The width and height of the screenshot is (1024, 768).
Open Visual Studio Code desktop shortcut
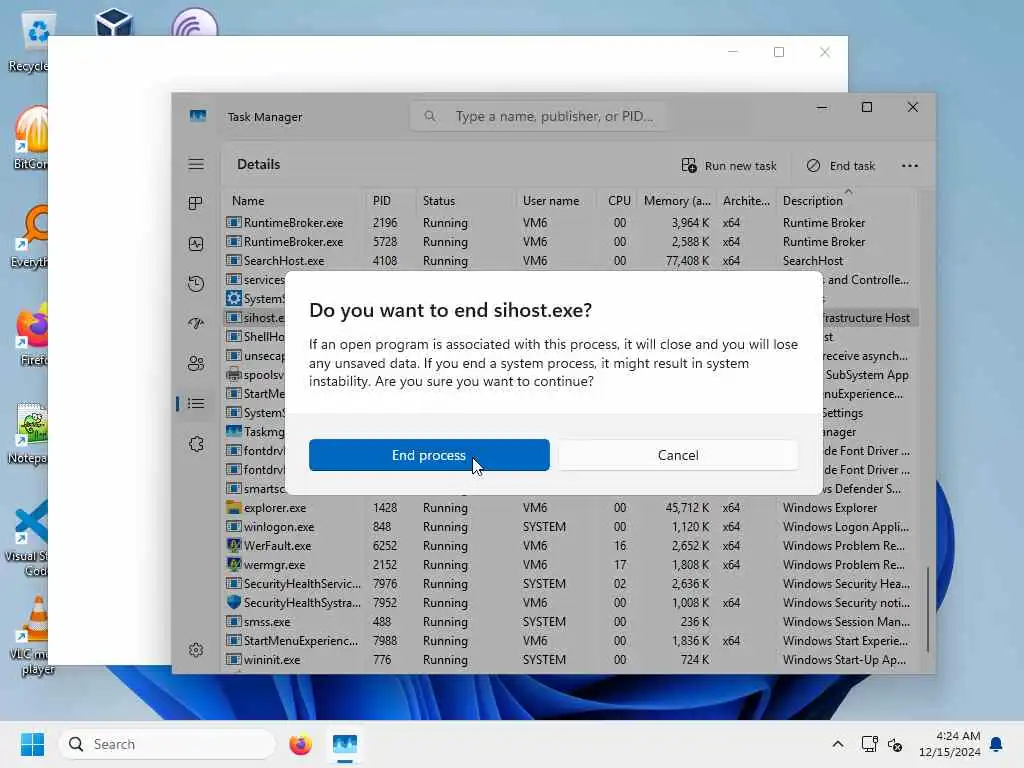[x=29, y=538]
